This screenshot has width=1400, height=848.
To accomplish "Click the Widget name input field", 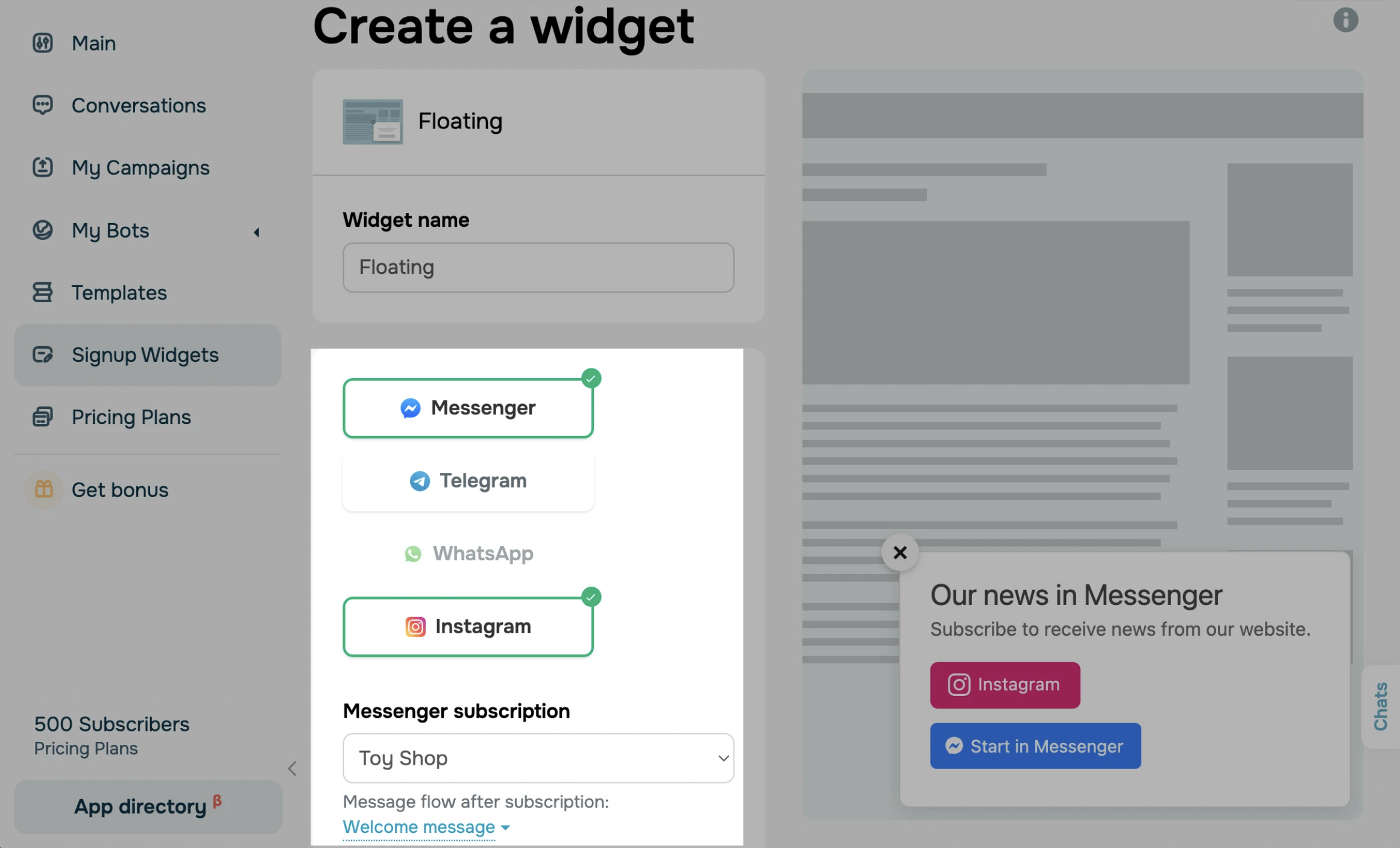I will [538, 267].
